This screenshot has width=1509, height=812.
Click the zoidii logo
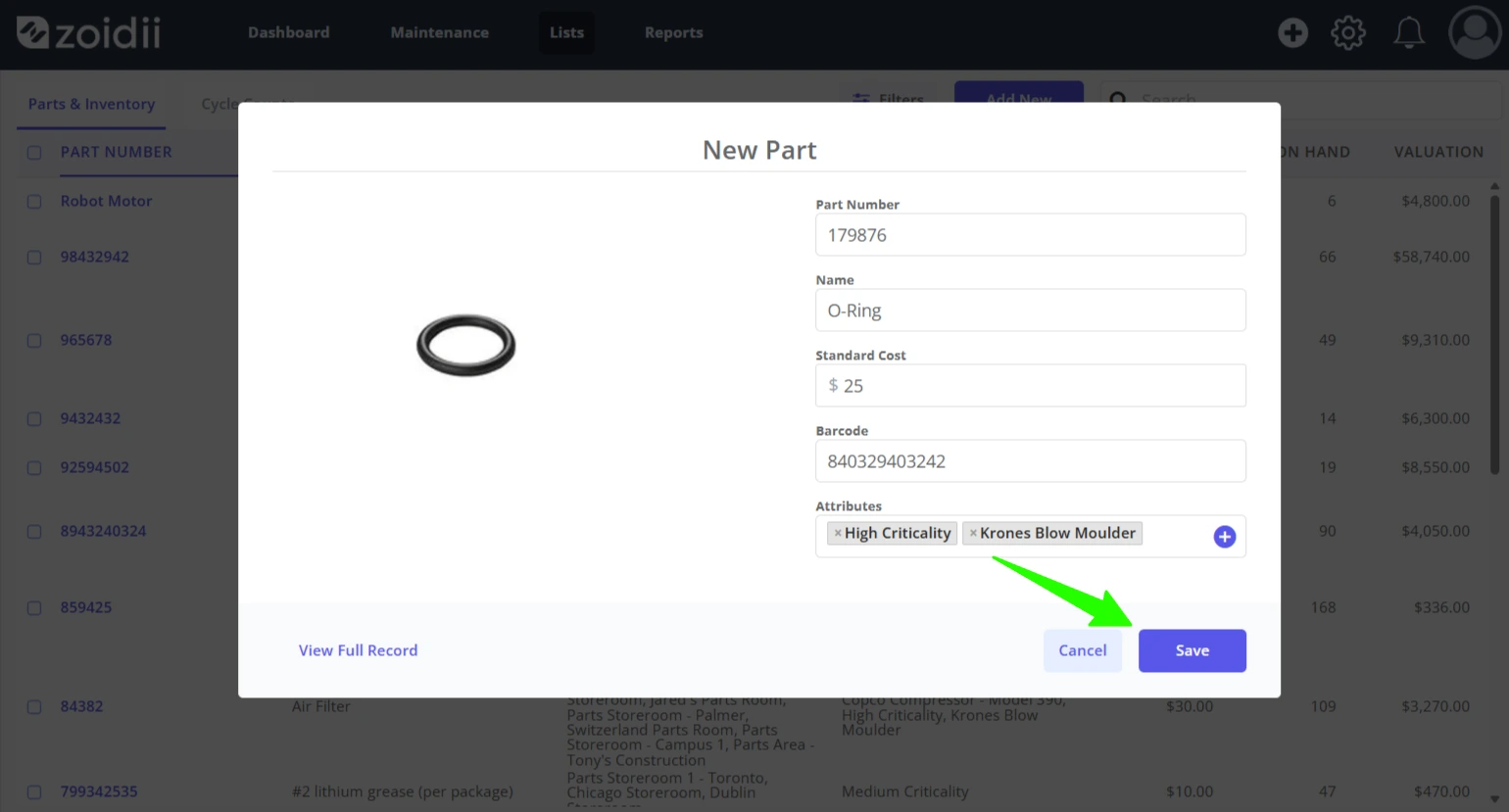click(88, 32)
